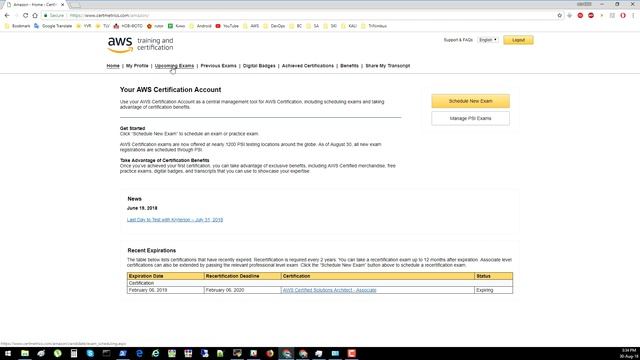Screen dimensions: 640x360
Task: Open the Share My Transcript menu item
Action: pos(388,66)
